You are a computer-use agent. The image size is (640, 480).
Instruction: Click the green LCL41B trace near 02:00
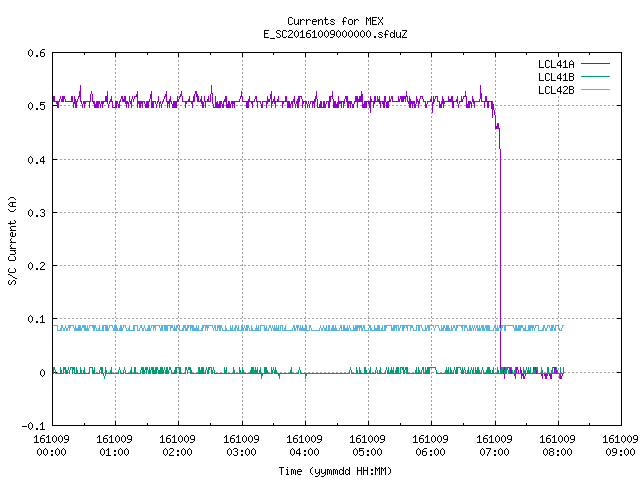[178, 370]
